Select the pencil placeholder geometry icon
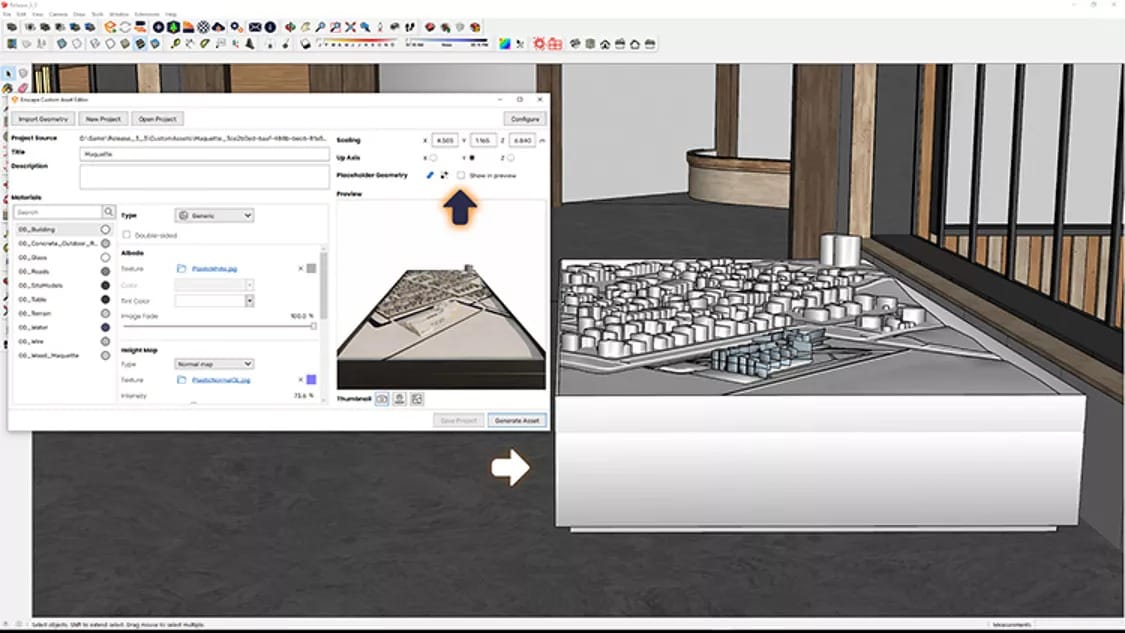The width and height of the screenshot is (1125, 633). coord(430,175)
